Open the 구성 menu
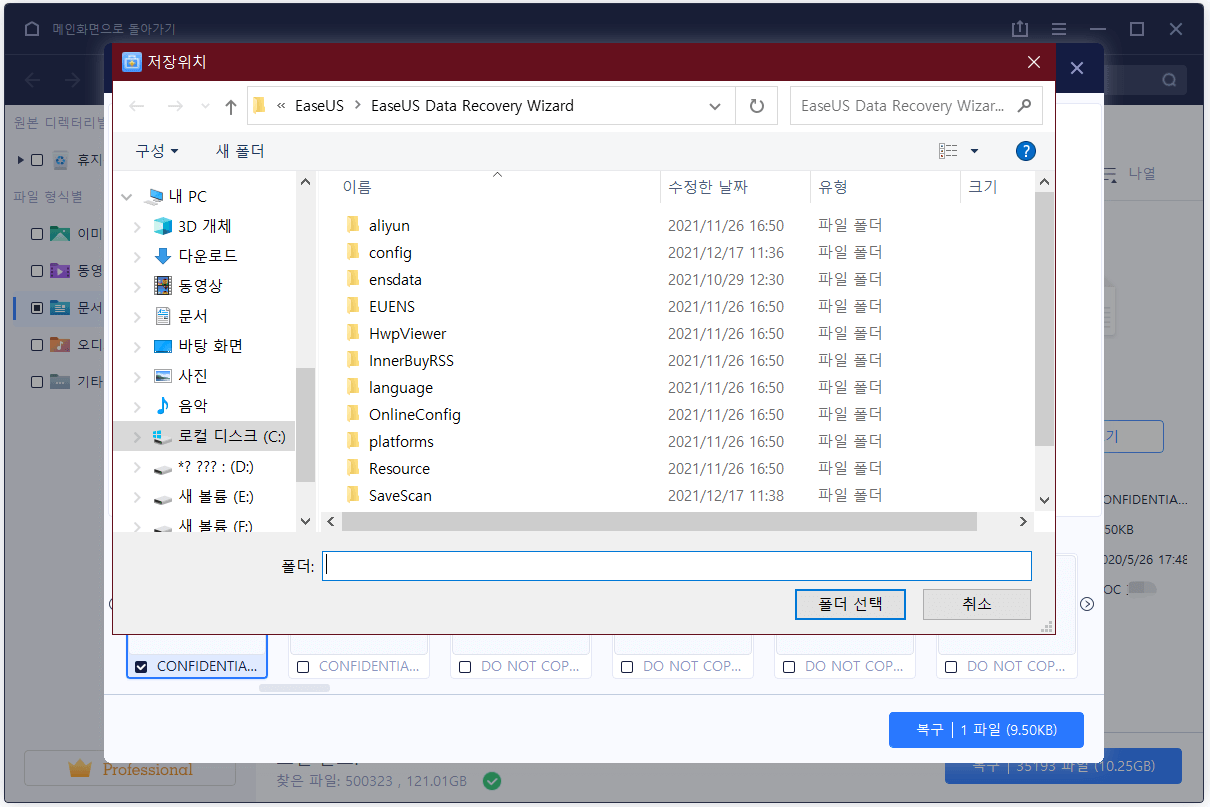Image resolution: width=1210 pixels, height=807 pixels. 157,151
